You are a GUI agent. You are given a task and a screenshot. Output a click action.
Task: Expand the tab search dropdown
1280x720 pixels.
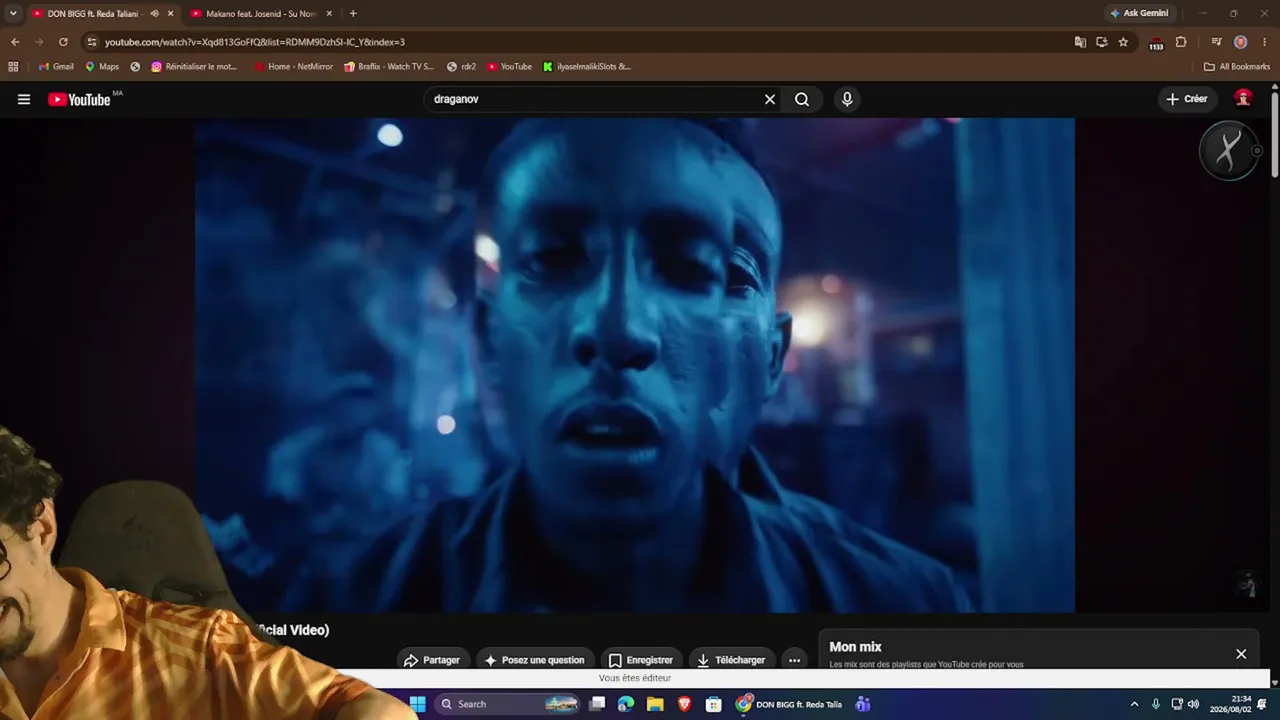pyautogui.click(x=13, y=14)
